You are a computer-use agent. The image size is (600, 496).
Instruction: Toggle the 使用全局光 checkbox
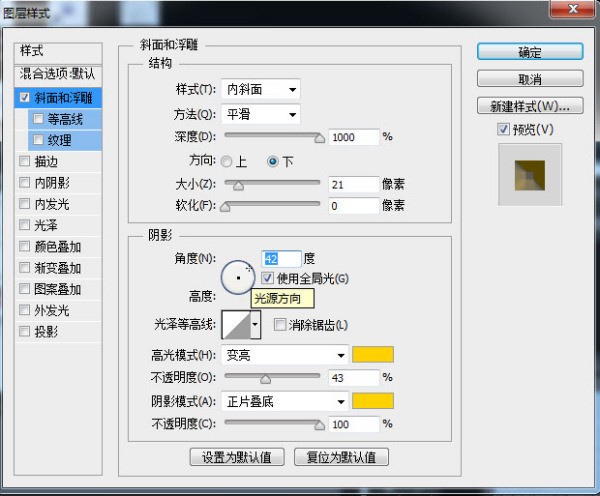[x=268, y=277]
